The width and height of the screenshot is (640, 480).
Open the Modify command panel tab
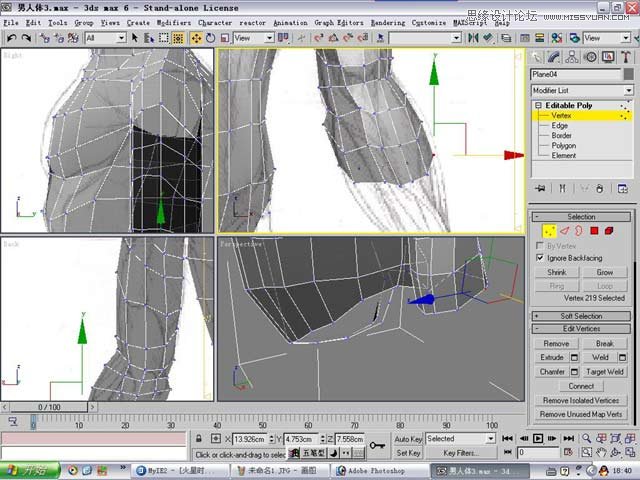pos(555,56)
